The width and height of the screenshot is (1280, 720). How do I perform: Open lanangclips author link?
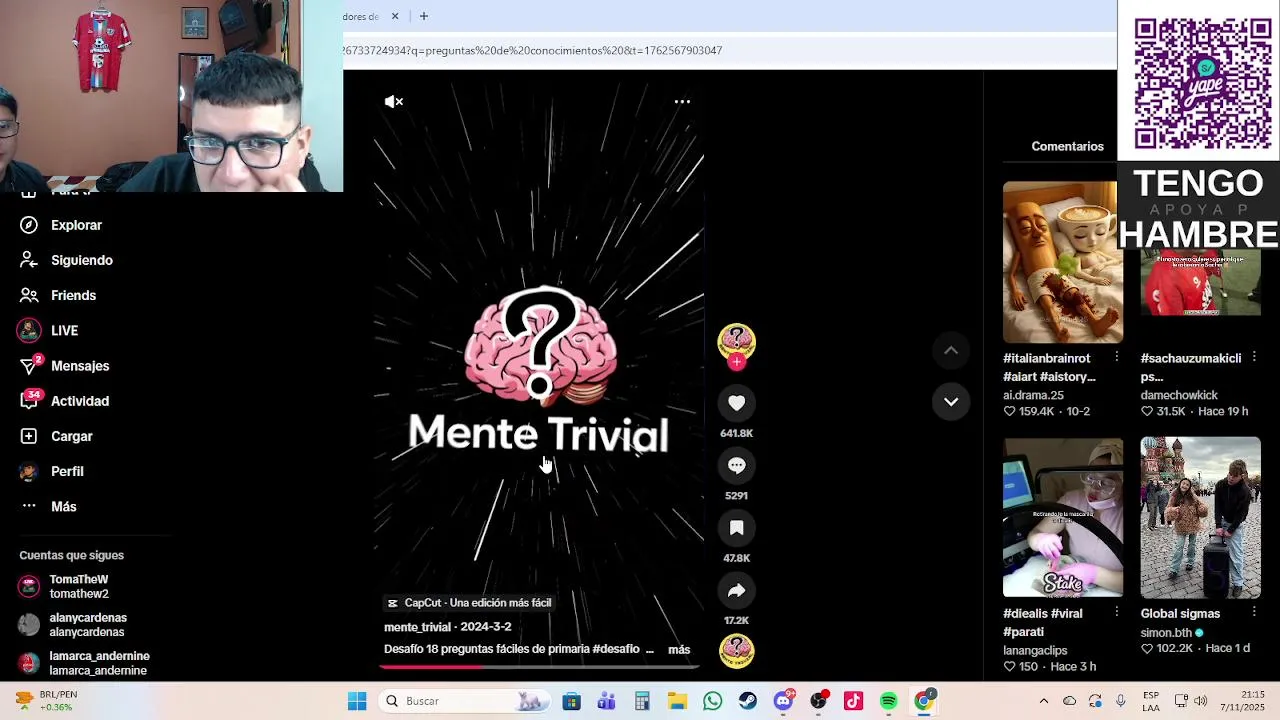coord(1035,651)
